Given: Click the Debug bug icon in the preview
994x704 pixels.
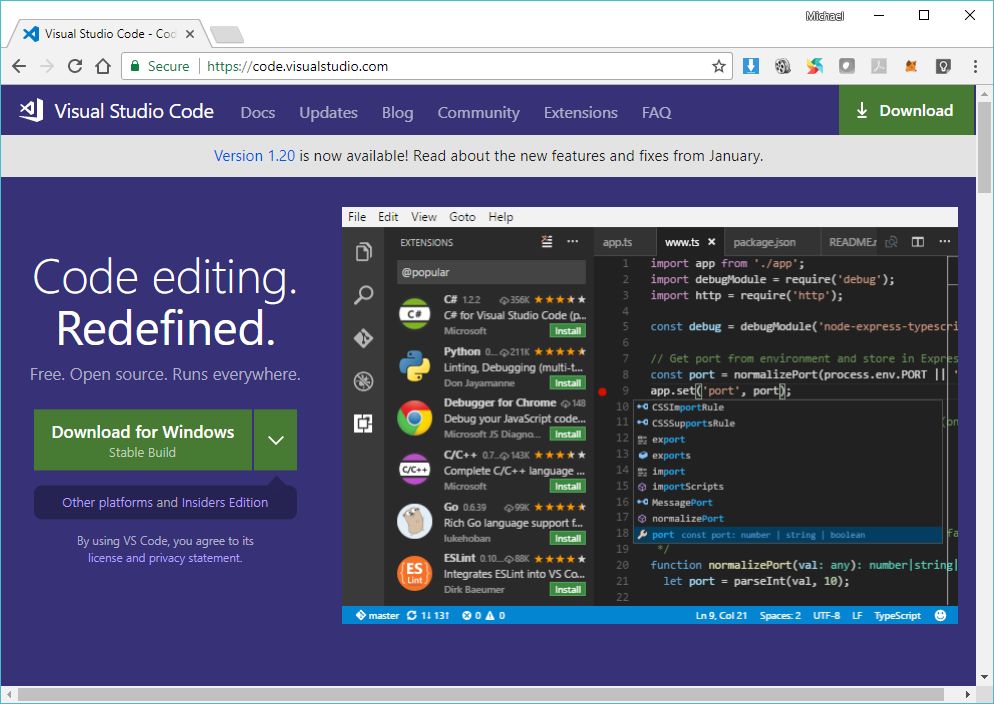Looking at the screenshot, I should coord(363,381).
